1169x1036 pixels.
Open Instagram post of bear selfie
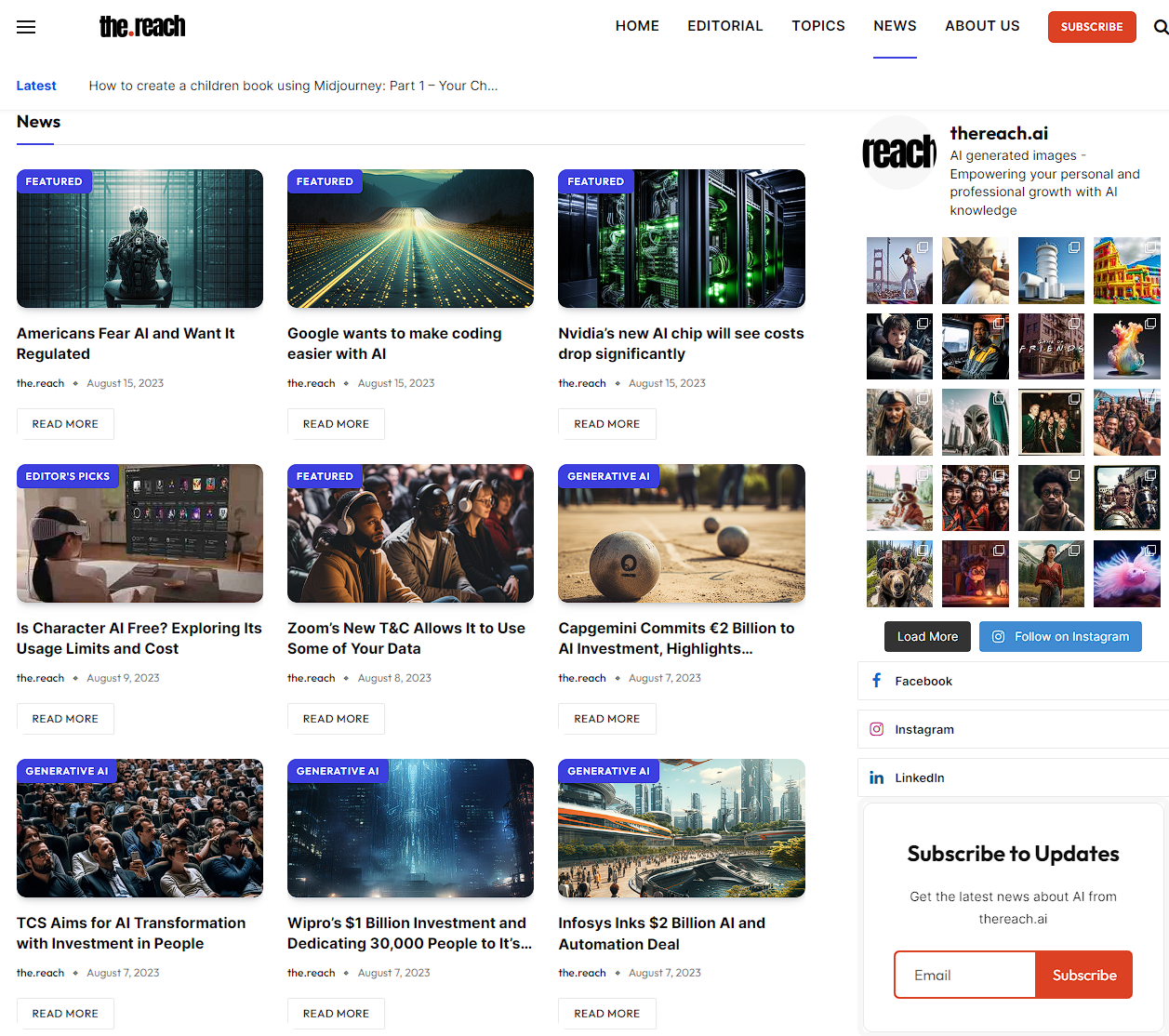(899, 574)
